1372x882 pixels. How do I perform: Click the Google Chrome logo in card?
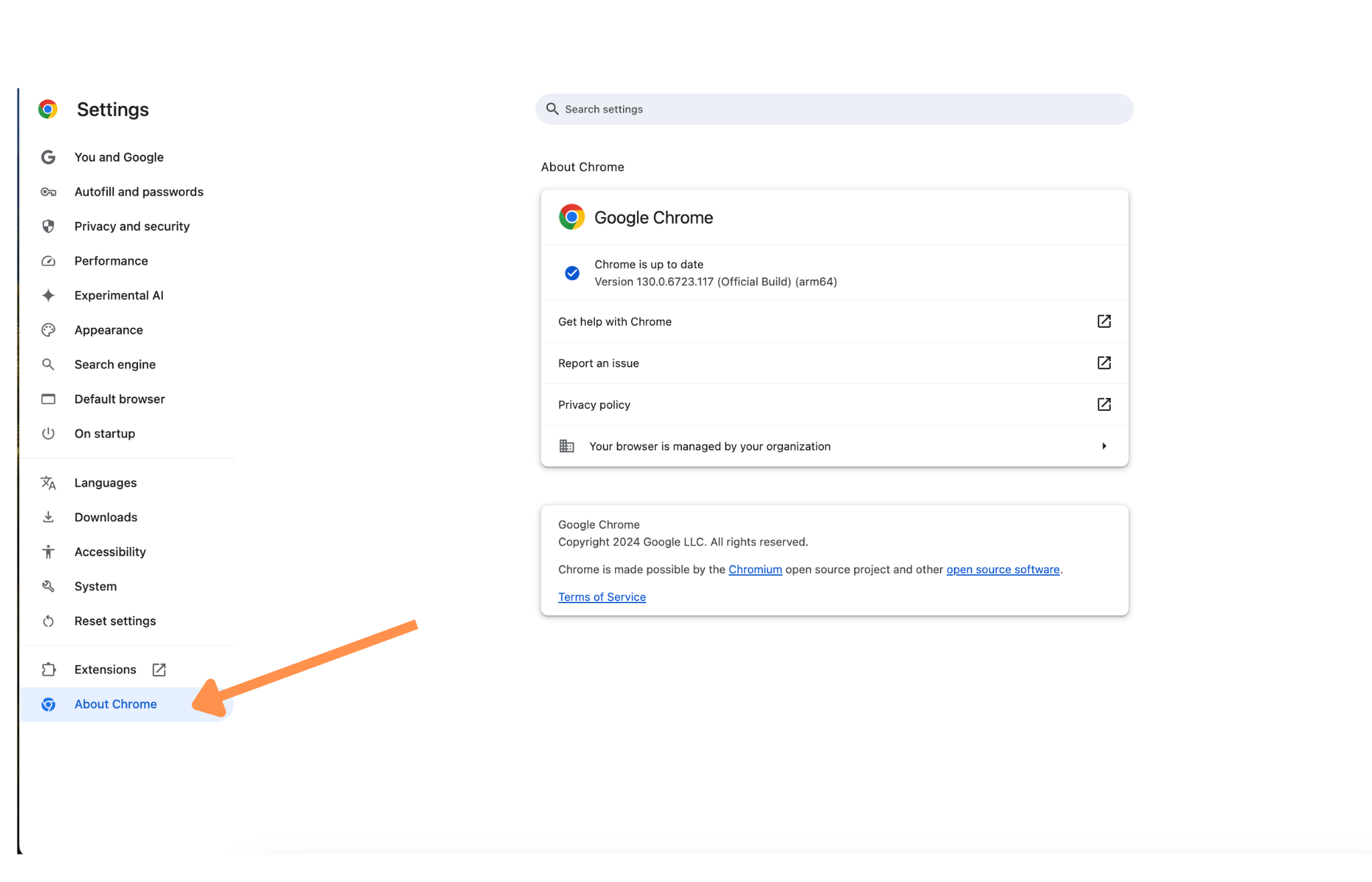click(x=571, y=217)
